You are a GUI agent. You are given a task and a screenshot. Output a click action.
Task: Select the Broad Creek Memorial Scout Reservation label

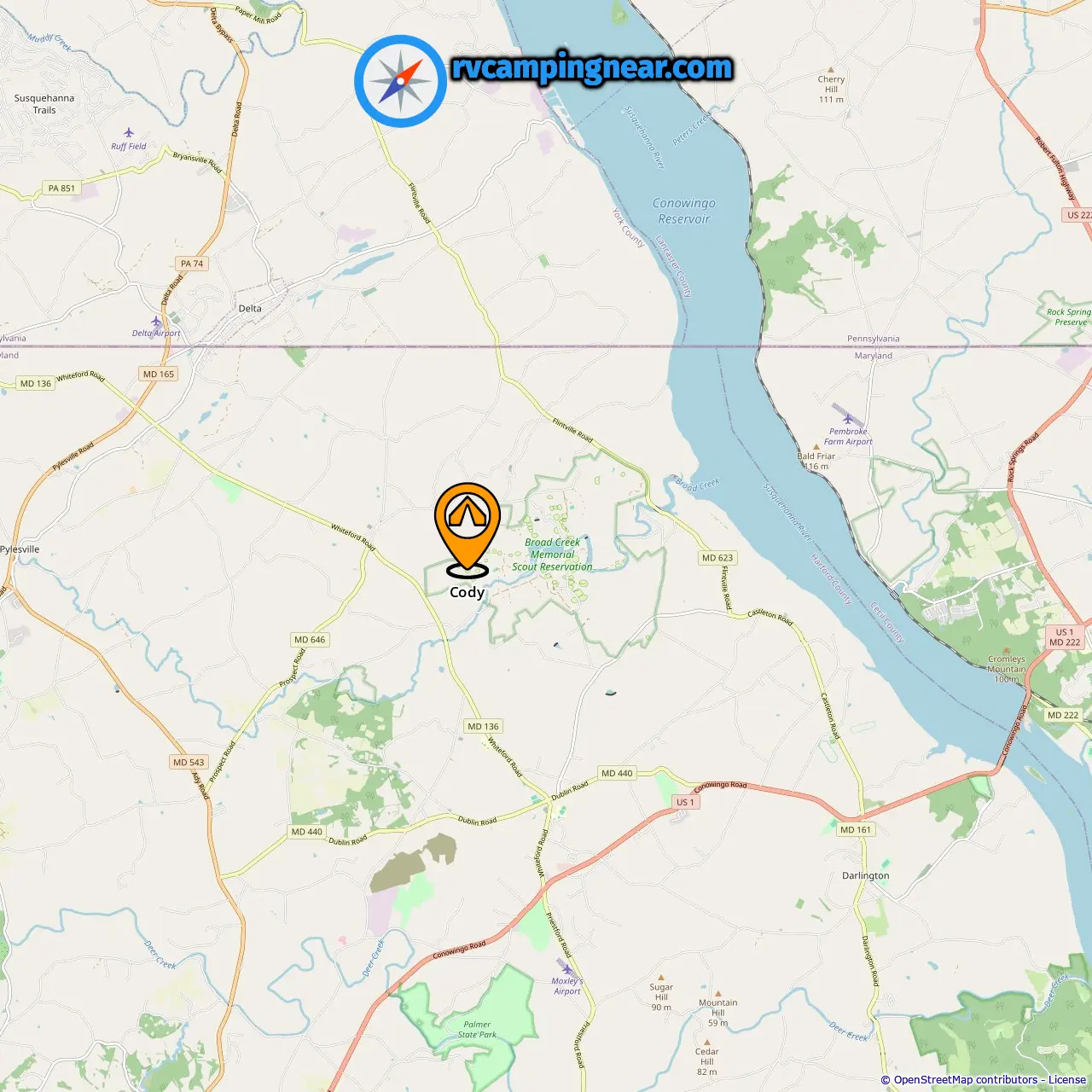pyautogui.click(x=552, y=555)
